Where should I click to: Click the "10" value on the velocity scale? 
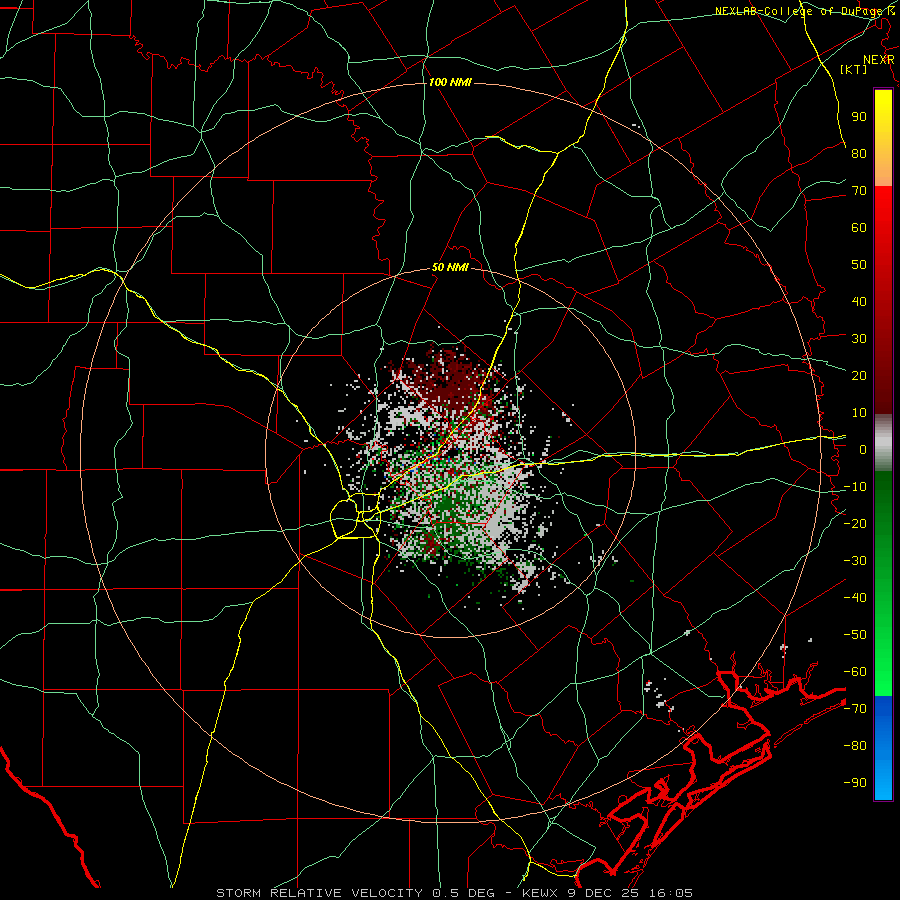[x=859, y=413]
